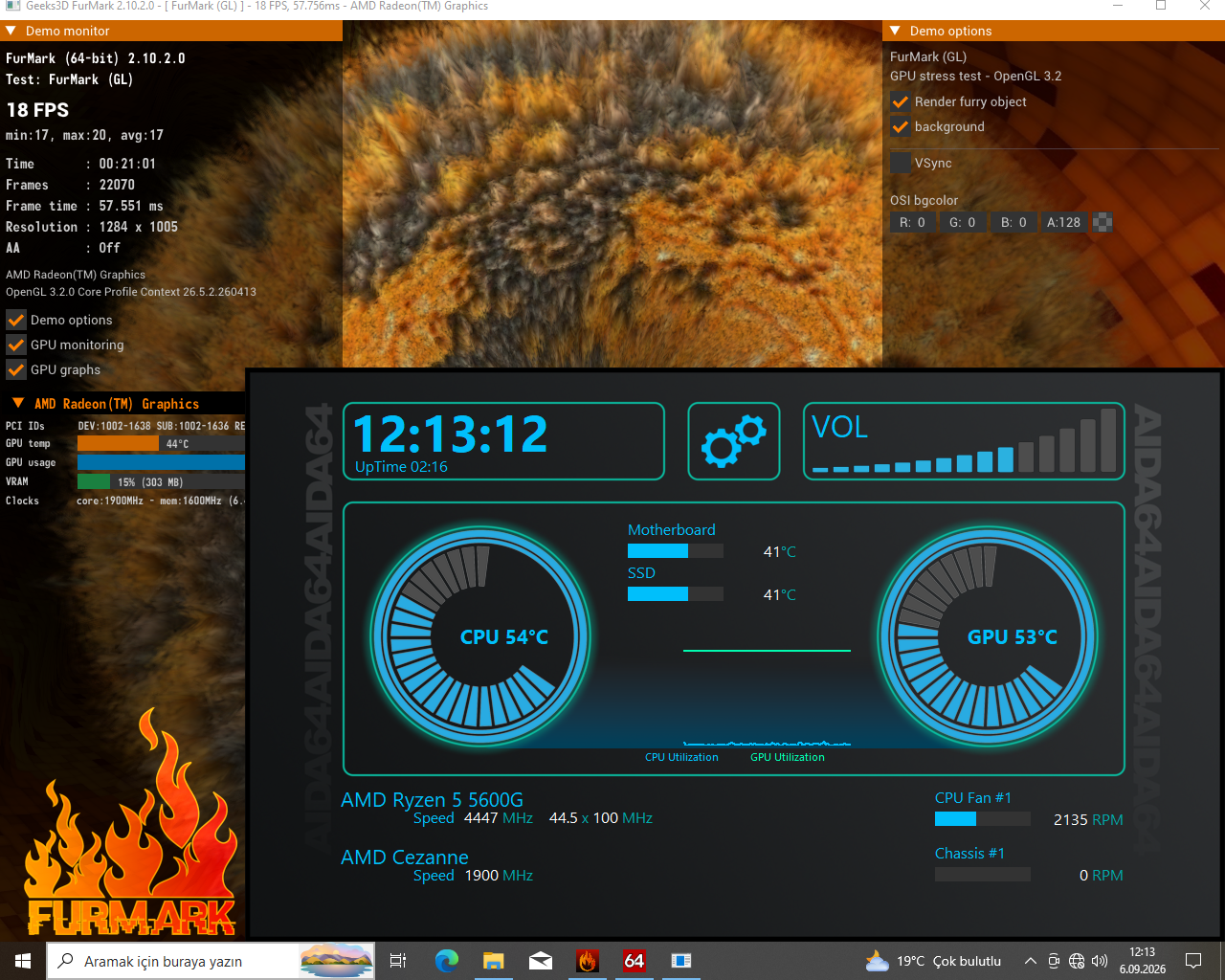Image resolution: width=1225 pixels, height=980 pixels.
Task: Switch to FurMark via its taskbar flame icon
Action: click(x=588, y=961)
